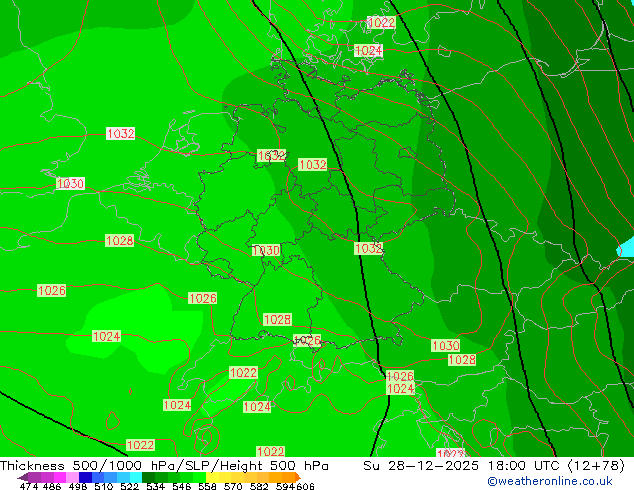Click the legend value 594
This screenshot has width=634, height=490.
[285, 486]
